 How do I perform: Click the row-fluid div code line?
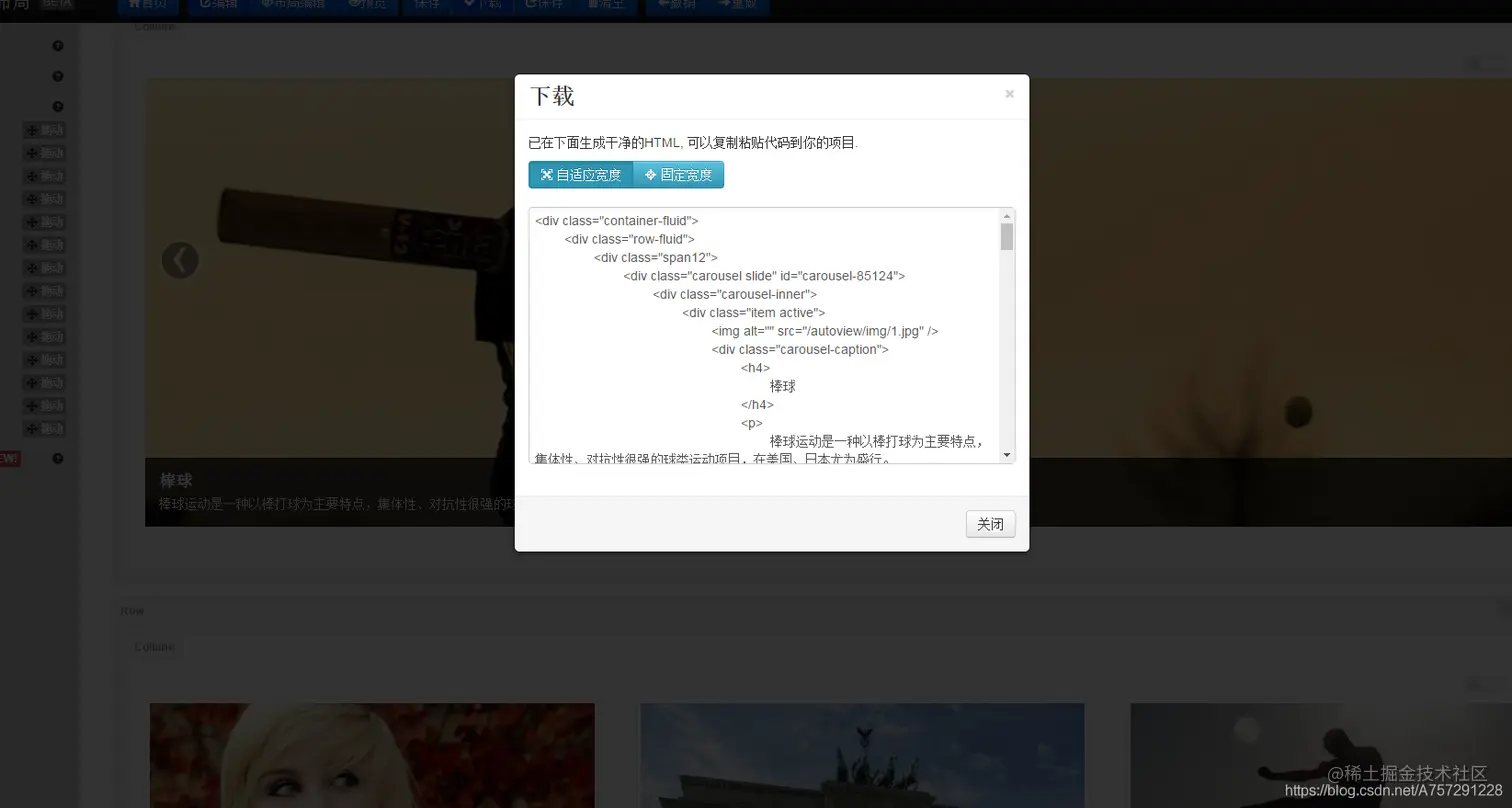629,239
